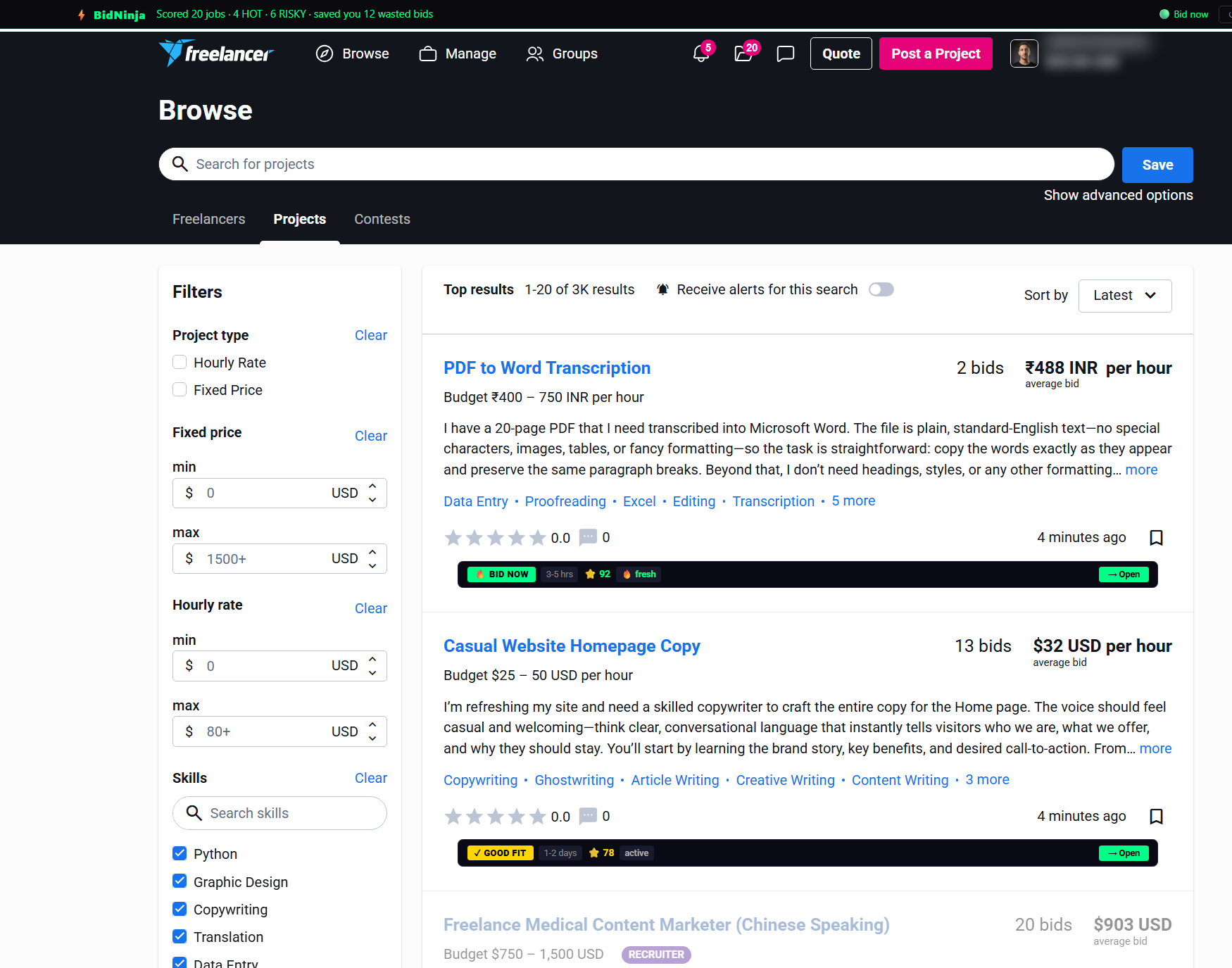Select the Projects tab

(300, 219)
